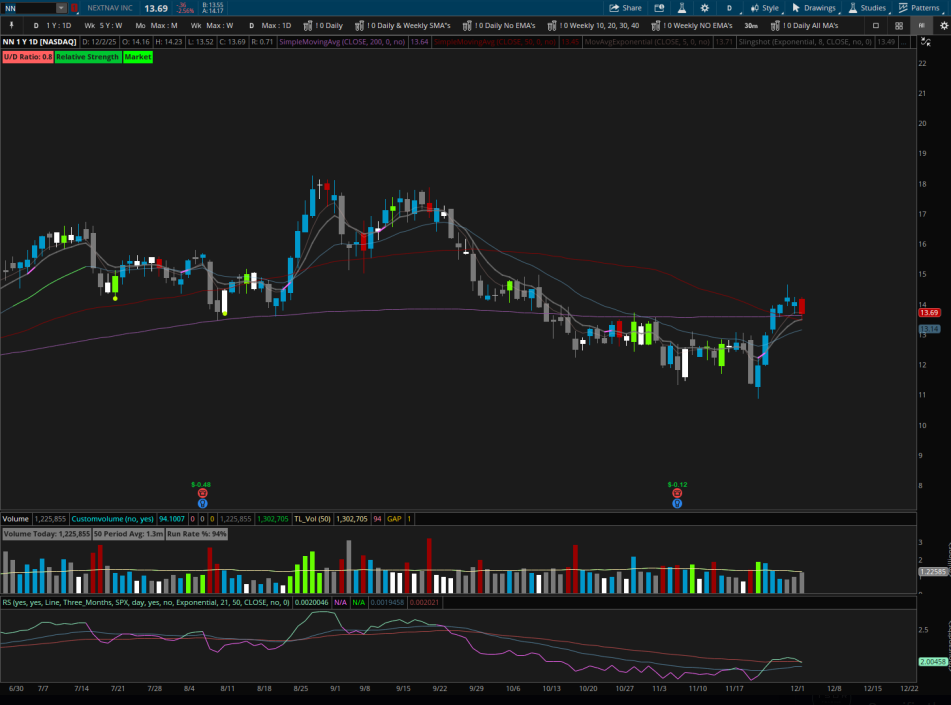951x705 pixels.
Task: Click the Volume Today: 1,225,855 label
Action: pyautogui.click(x=47, y=534)
